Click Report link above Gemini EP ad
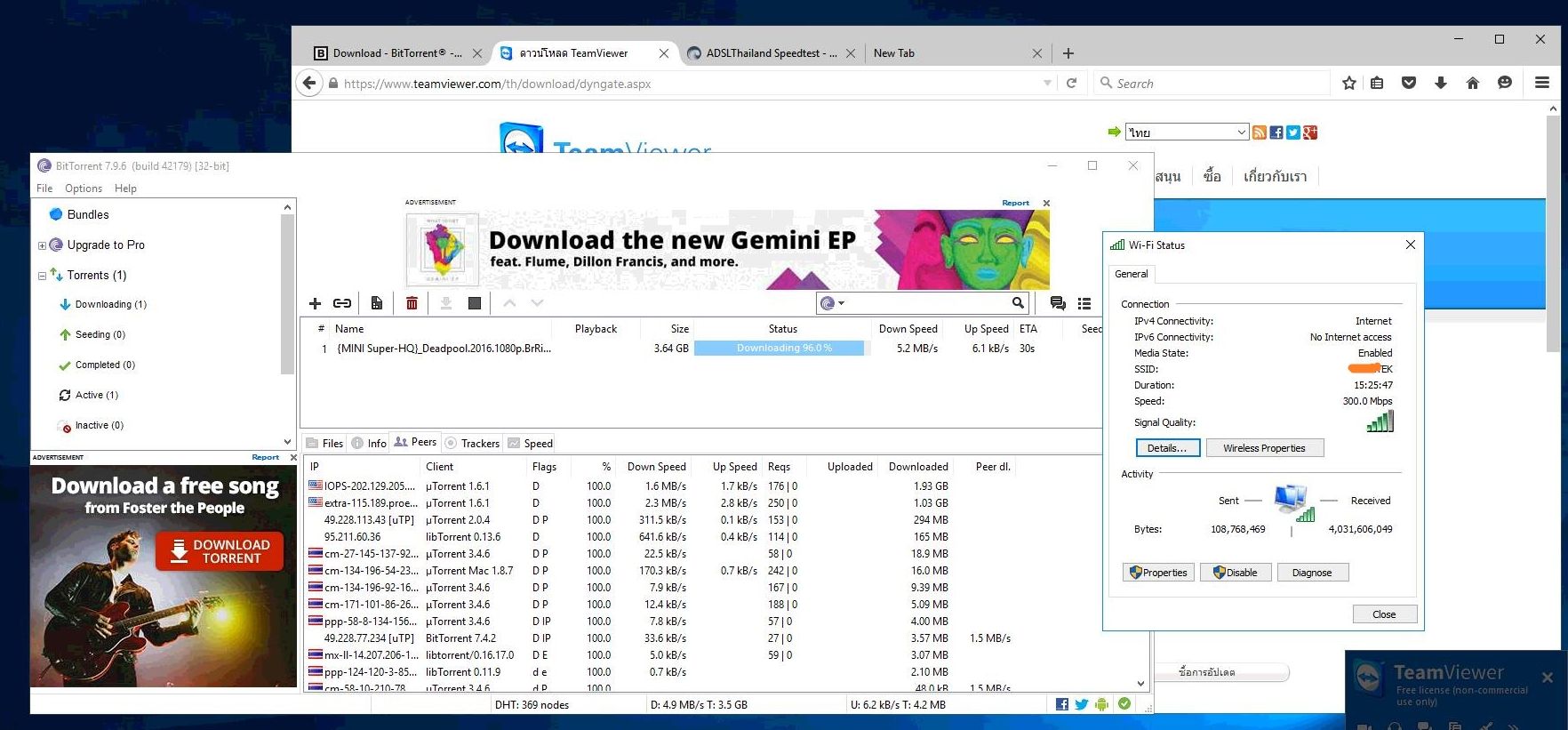The image size is (1568, 730). pyautogui.click(x=1015, y=203)
